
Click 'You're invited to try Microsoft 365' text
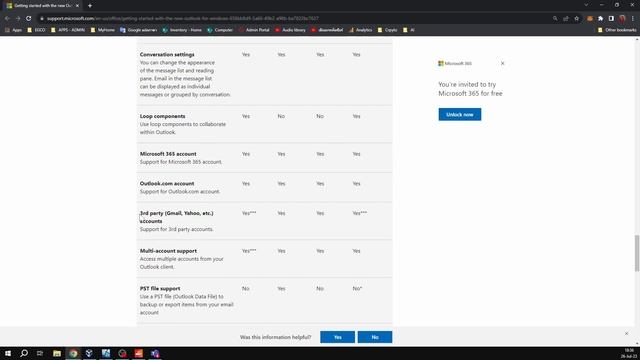click(470, 89)
